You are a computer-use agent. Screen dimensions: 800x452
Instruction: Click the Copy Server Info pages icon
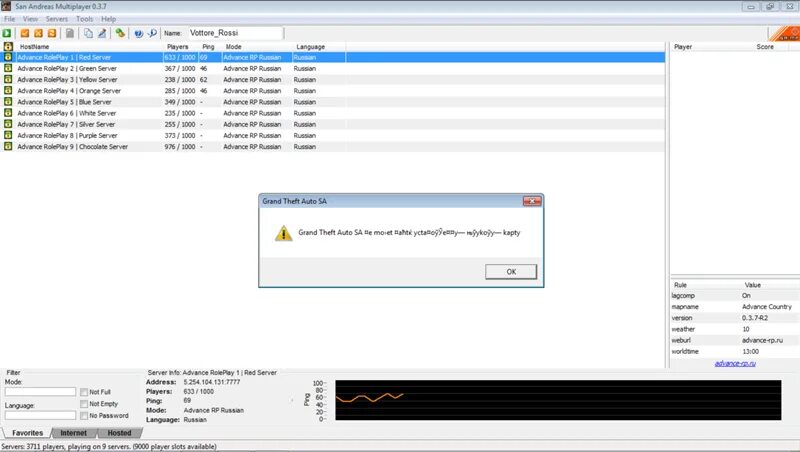[88, 33]
